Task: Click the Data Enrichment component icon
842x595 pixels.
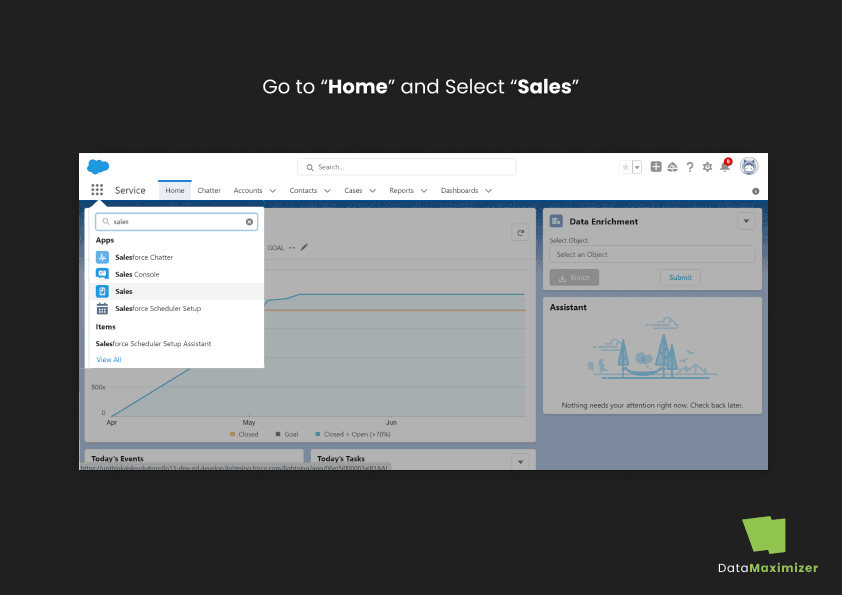Action: click(x=556, y=221)
